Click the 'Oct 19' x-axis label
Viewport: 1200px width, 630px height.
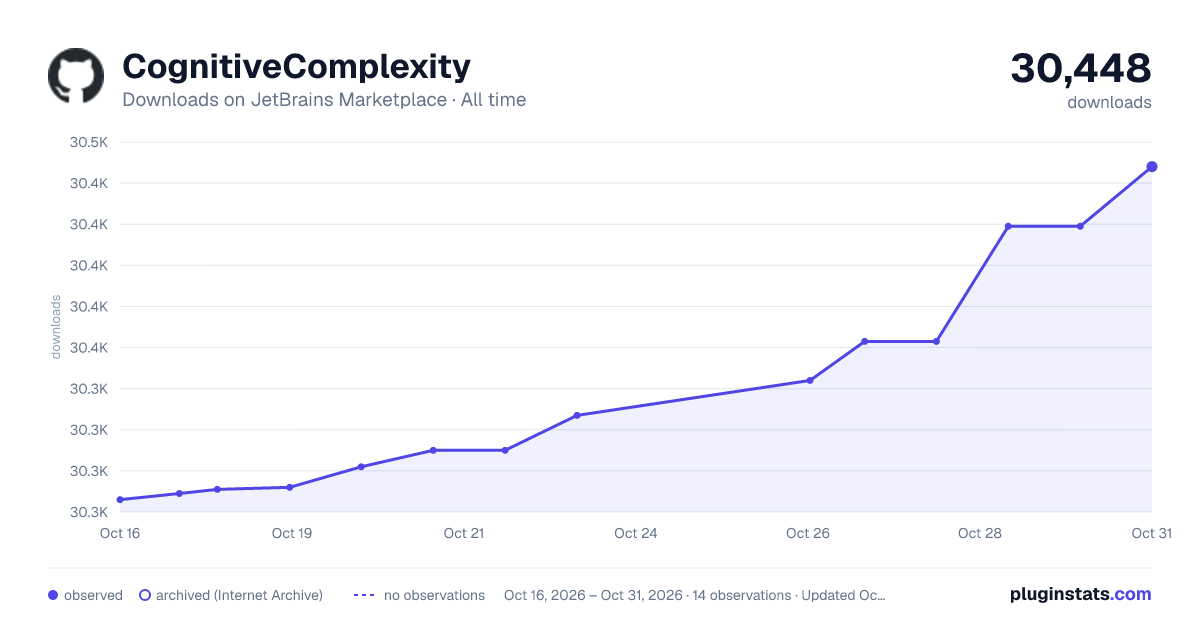tap(292, 533)
